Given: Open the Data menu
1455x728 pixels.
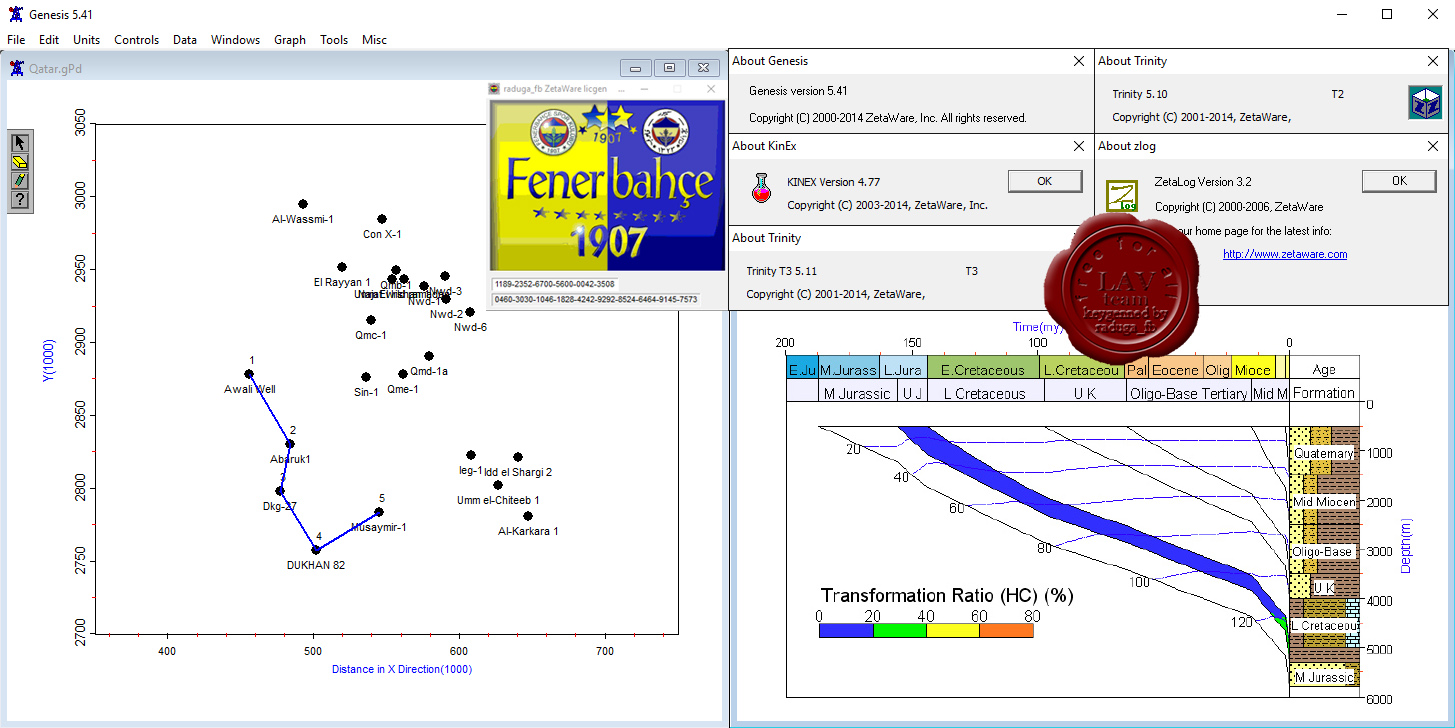Looking at the screenshot, I should tap(185, 40).
